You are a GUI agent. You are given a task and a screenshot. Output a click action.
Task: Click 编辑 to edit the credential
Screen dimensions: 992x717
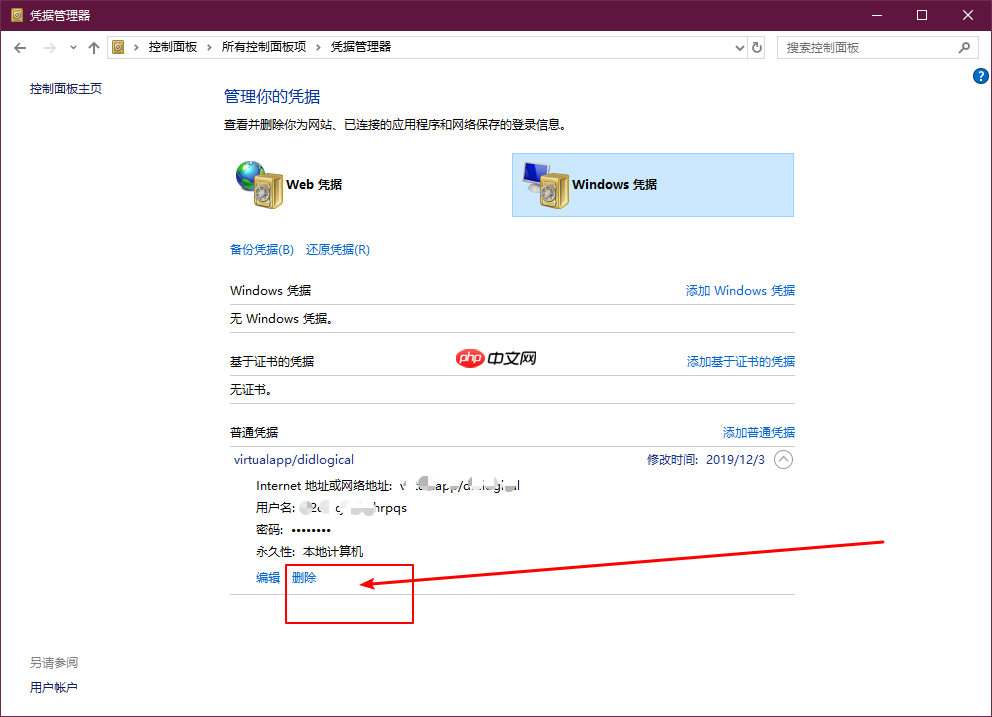click(266, 577)
